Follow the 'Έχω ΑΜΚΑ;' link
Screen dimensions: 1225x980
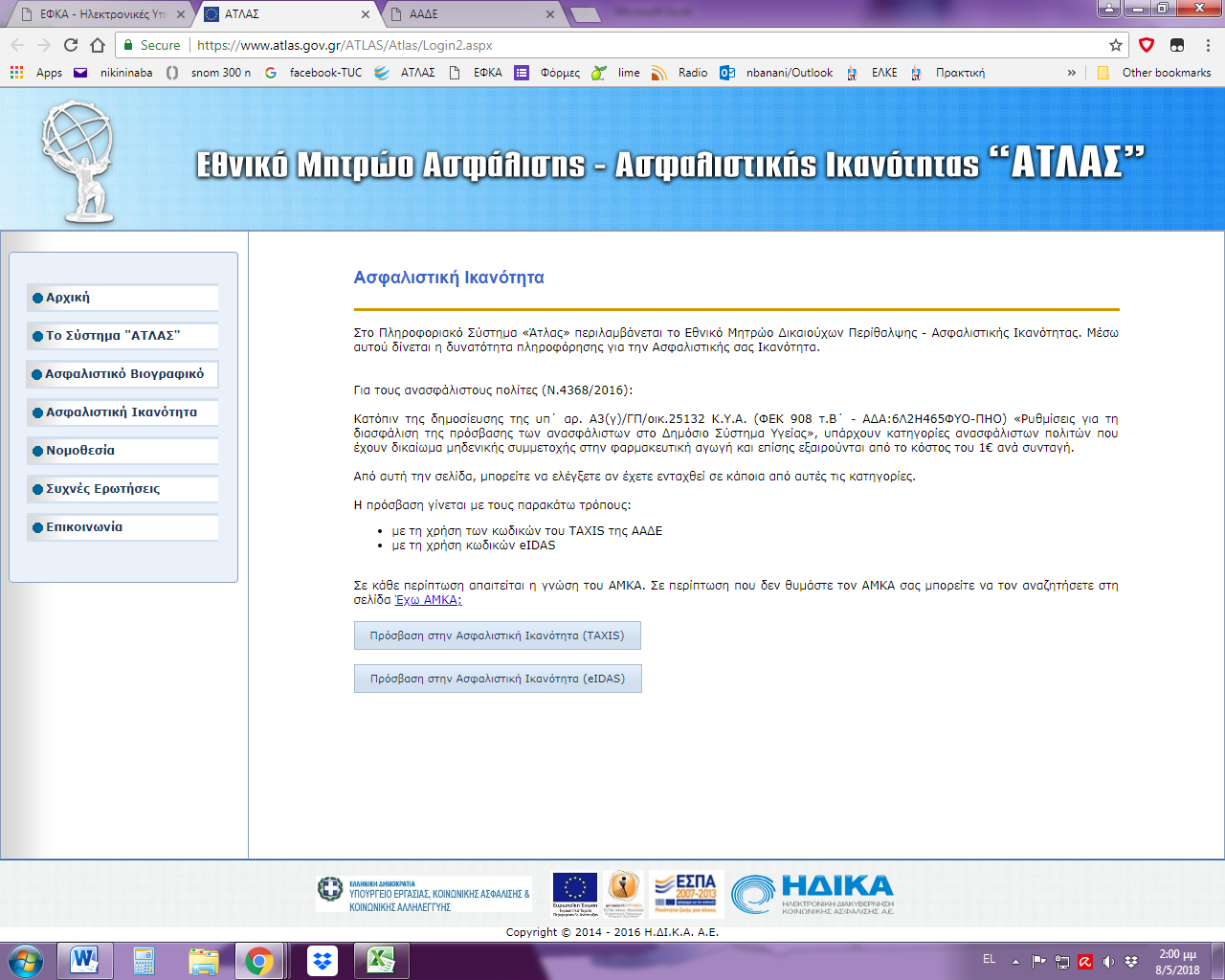pos(429,600)
